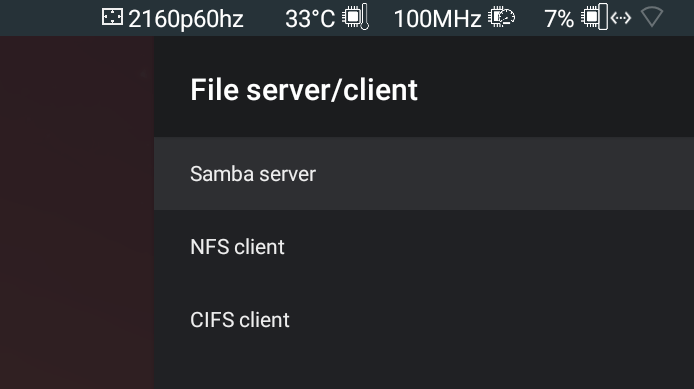The width and height of the screenshot is (694, 389).
Task: Click blank status bar left of resolution icon
Action: [49, 18]
